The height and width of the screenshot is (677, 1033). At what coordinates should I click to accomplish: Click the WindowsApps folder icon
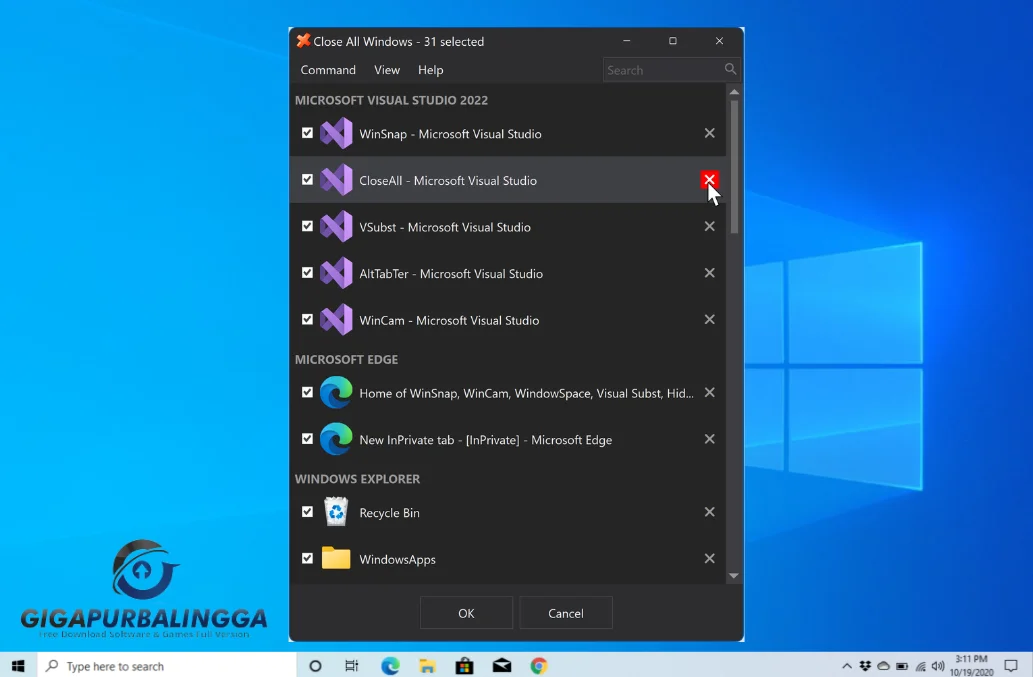[x=336, y=558]
